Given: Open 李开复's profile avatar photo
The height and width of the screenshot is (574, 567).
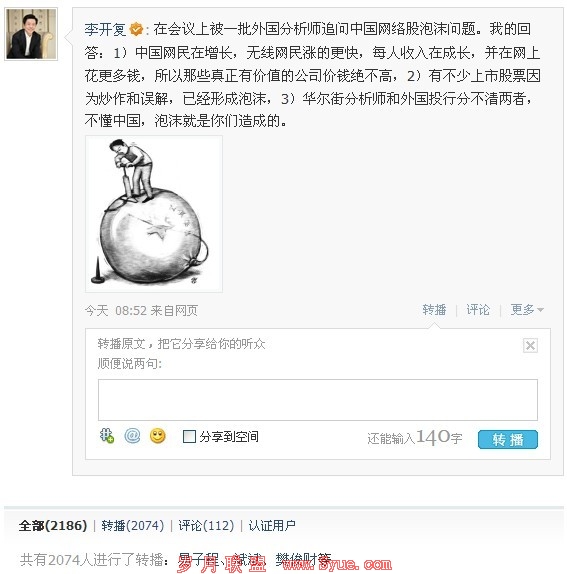Looking at the screenshot, I should click(x=31, y=34).
